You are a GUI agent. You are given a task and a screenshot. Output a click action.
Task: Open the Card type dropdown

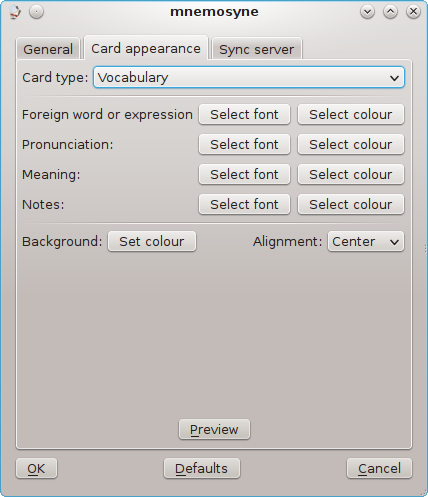click(x=249, y=77)
